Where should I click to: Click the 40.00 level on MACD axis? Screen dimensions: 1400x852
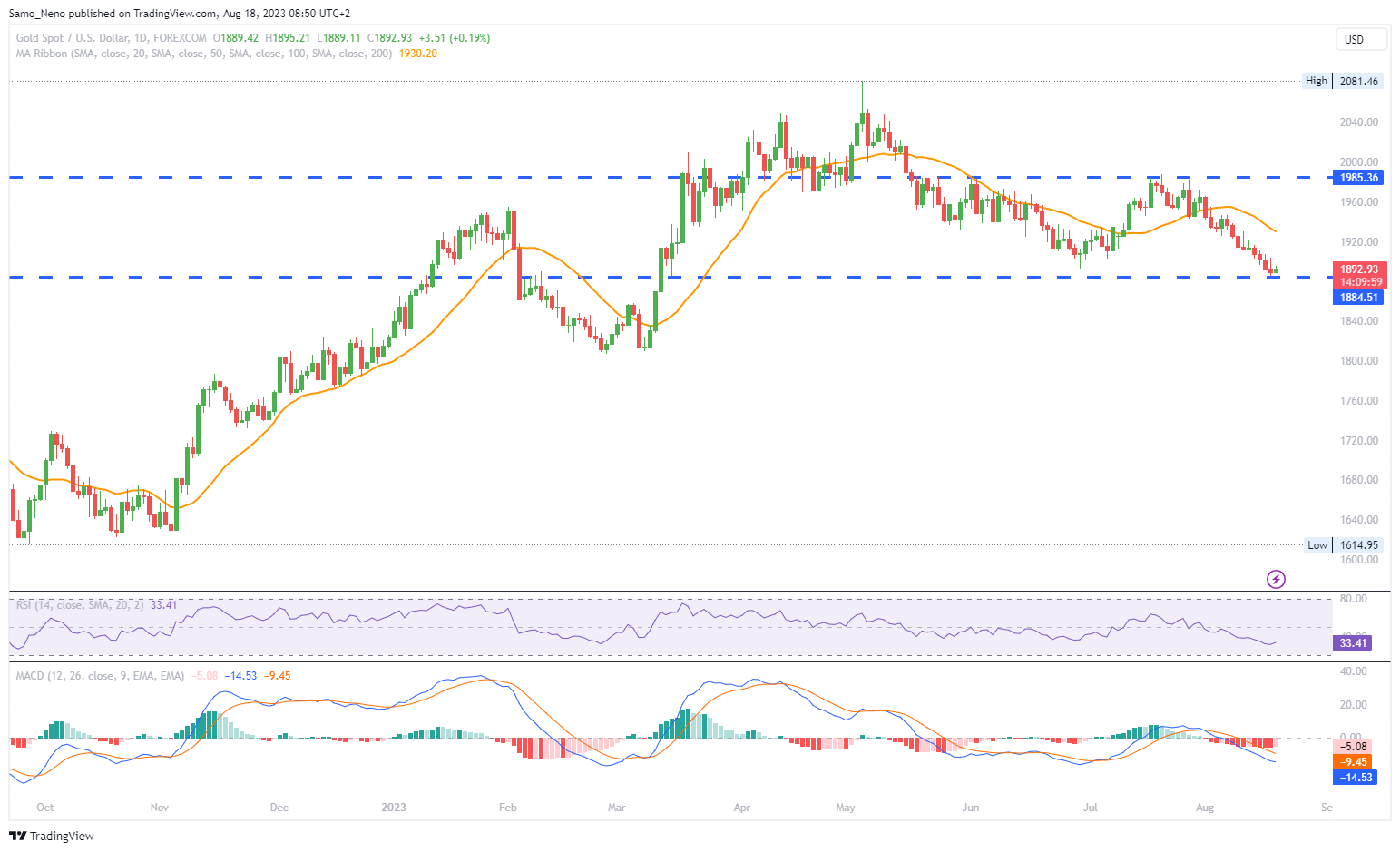tap(1353, 671)
